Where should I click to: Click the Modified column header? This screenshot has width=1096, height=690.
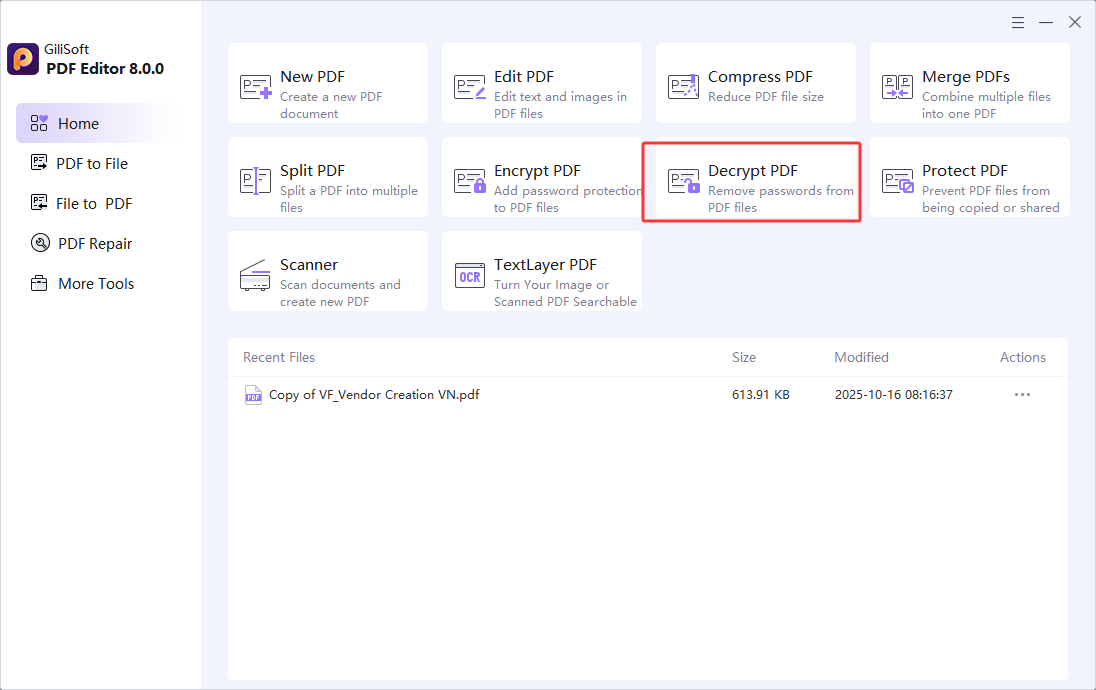861,357
